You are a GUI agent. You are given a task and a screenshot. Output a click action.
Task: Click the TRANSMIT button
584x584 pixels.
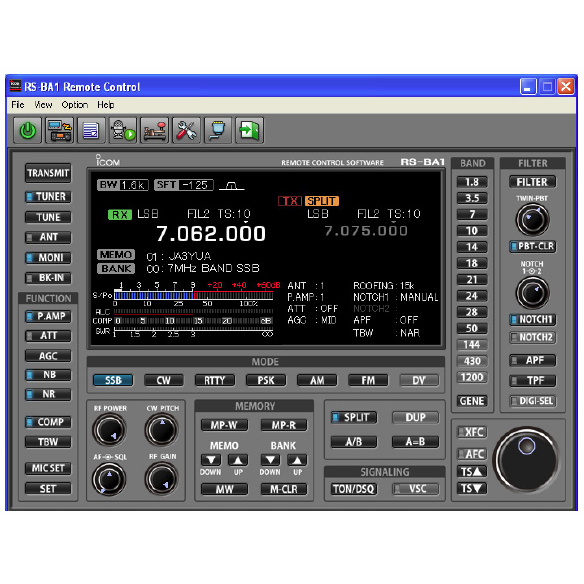pos(48,173)
